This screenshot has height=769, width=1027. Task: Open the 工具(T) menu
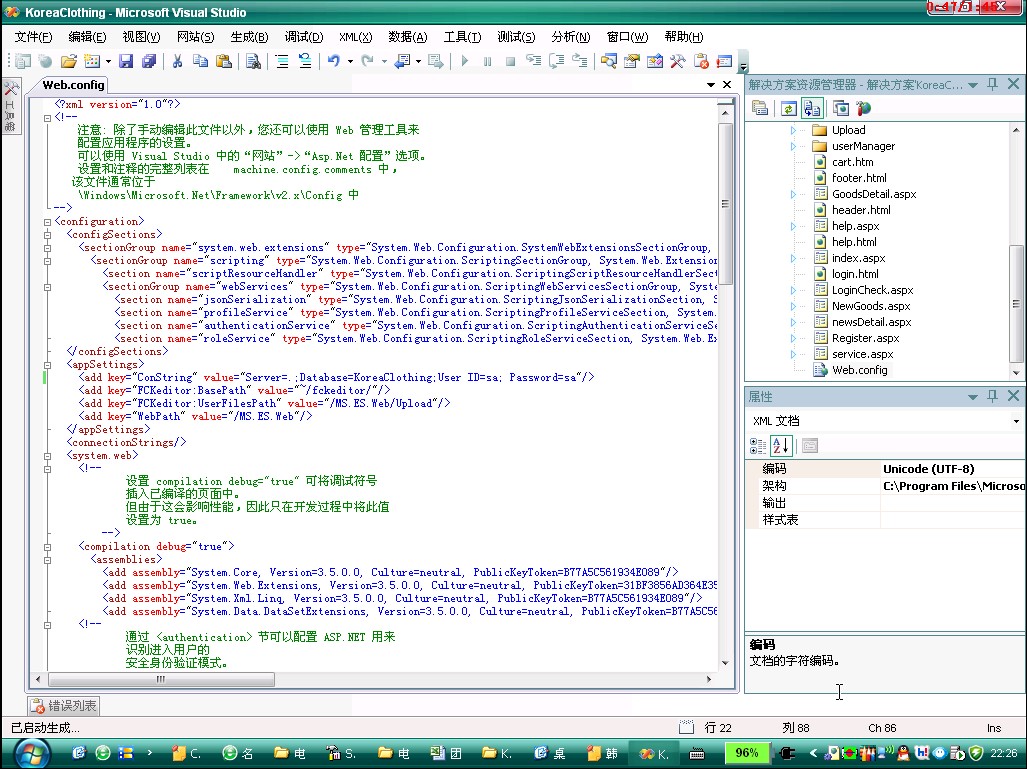tap(462, 37)
